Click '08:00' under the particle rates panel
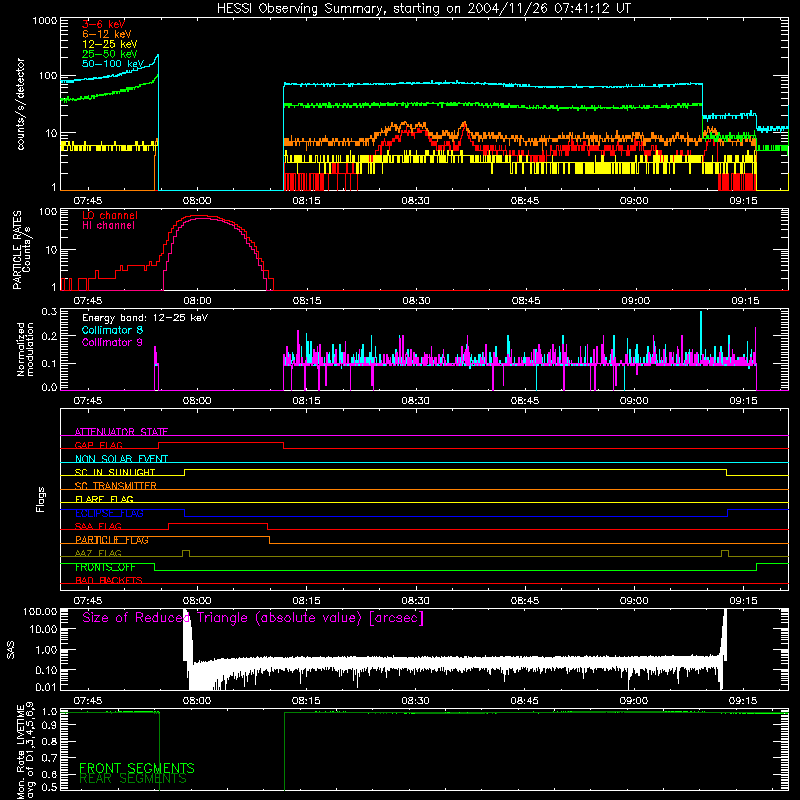 coord(197,301)
